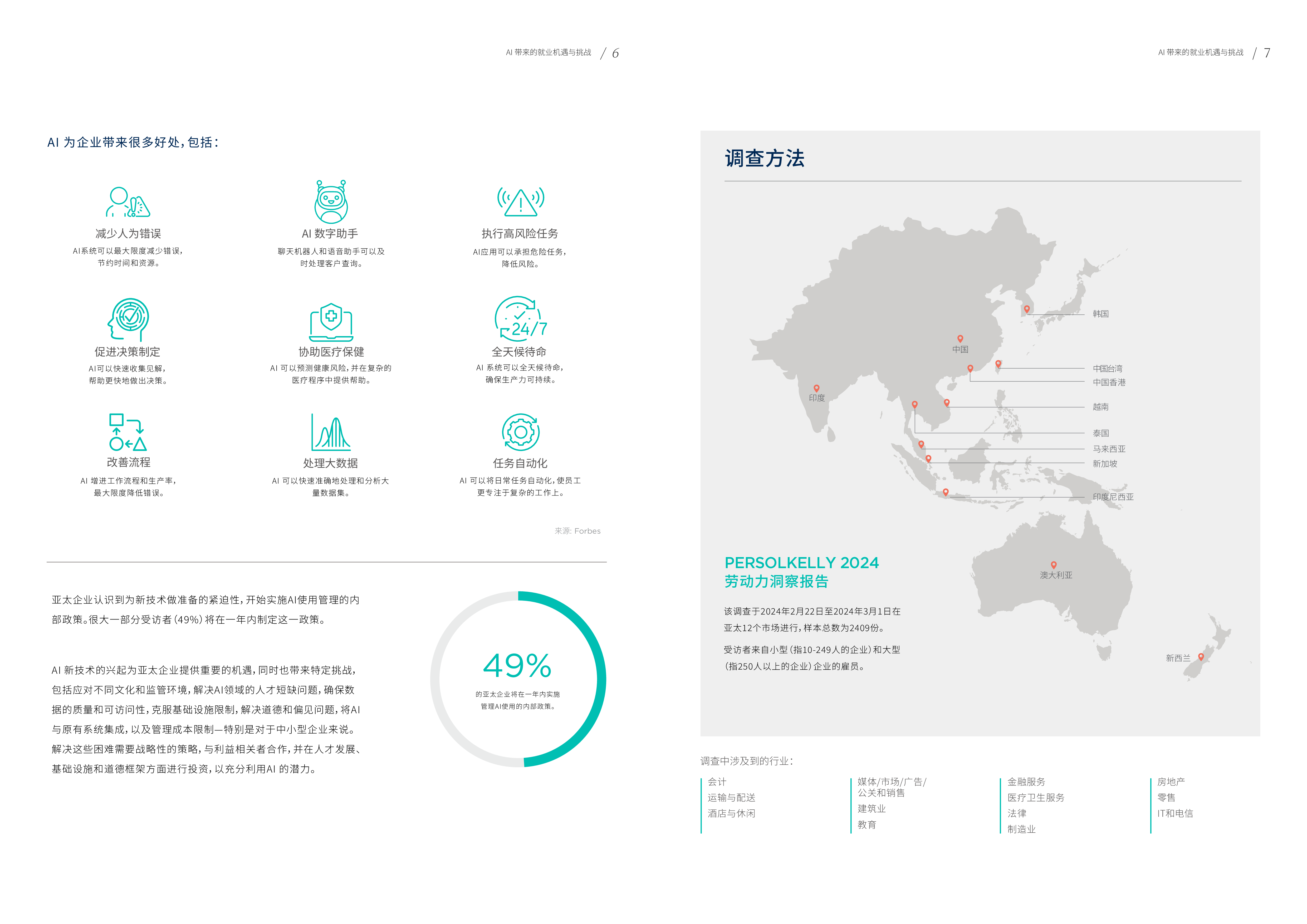The width and height of the screenshot is (1307, 924).
Task: Click the 越南 map label
Action: (x=1101, y=407)
